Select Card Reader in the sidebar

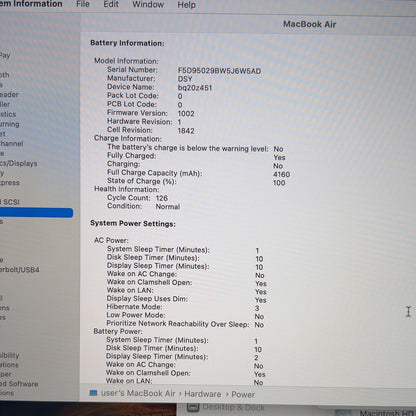9,95
